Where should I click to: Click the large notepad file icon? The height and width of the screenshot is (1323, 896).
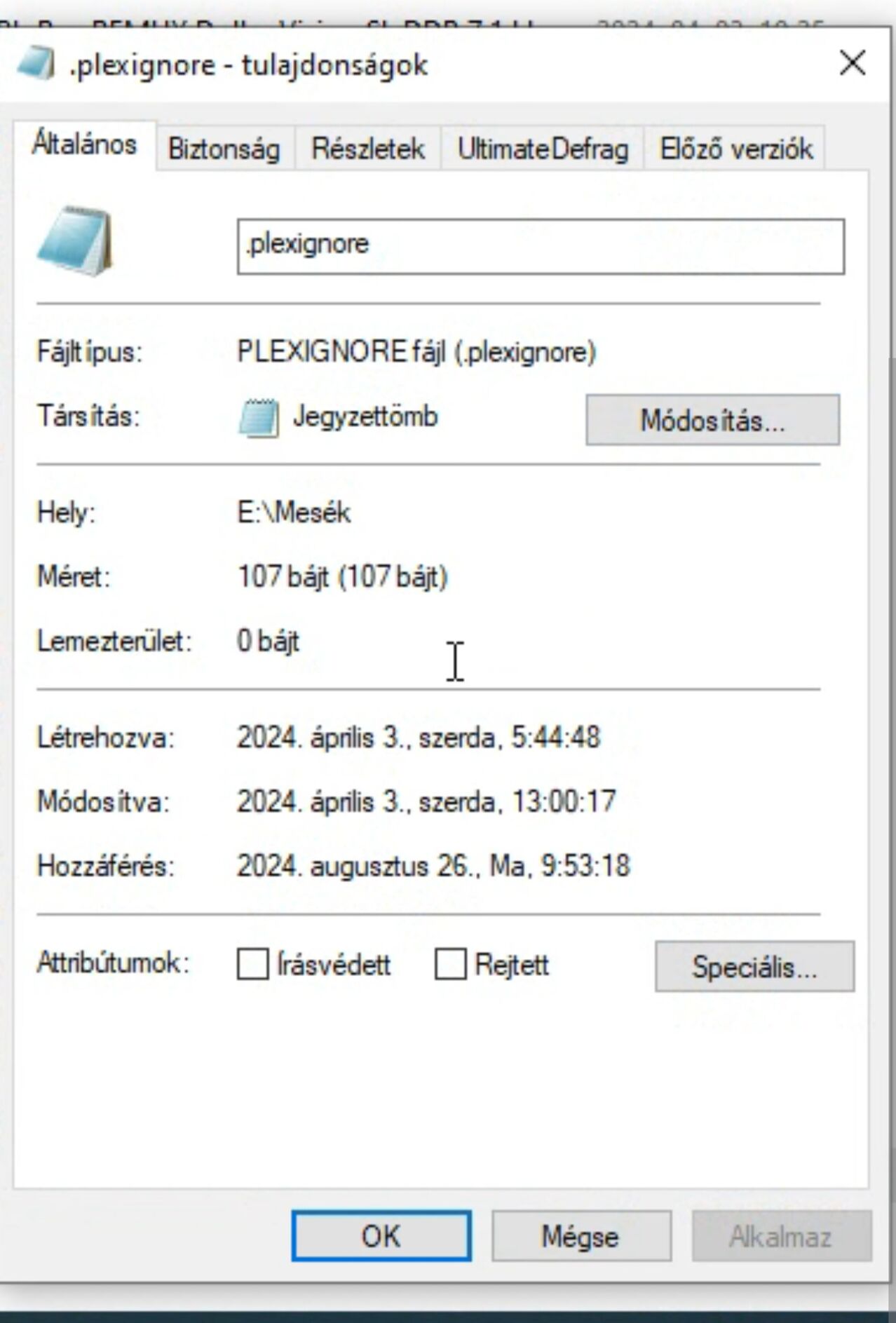(75, 240)
